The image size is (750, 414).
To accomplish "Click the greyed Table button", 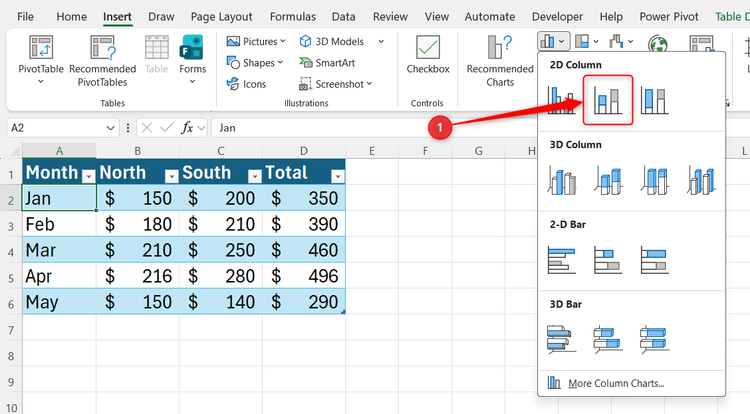I will tap(156, 54).
